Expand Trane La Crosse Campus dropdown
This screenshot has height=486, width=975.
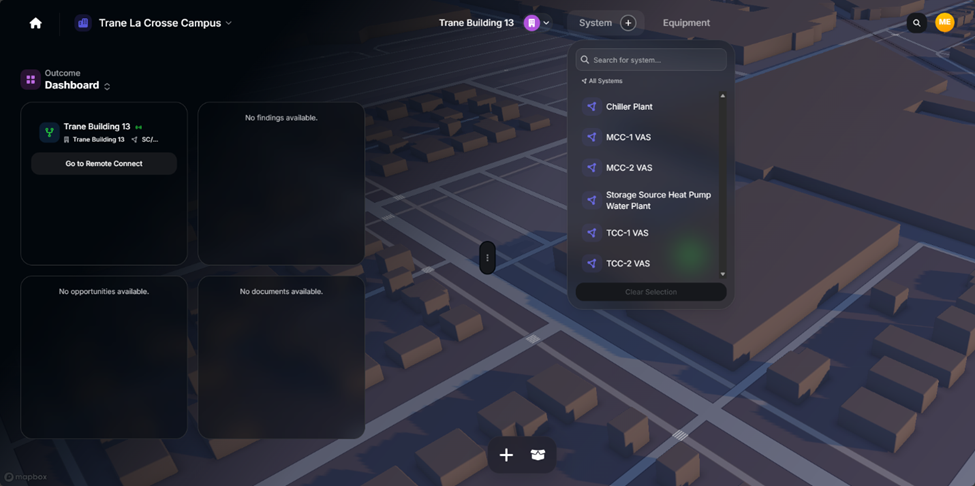click(x=228, y=24)
